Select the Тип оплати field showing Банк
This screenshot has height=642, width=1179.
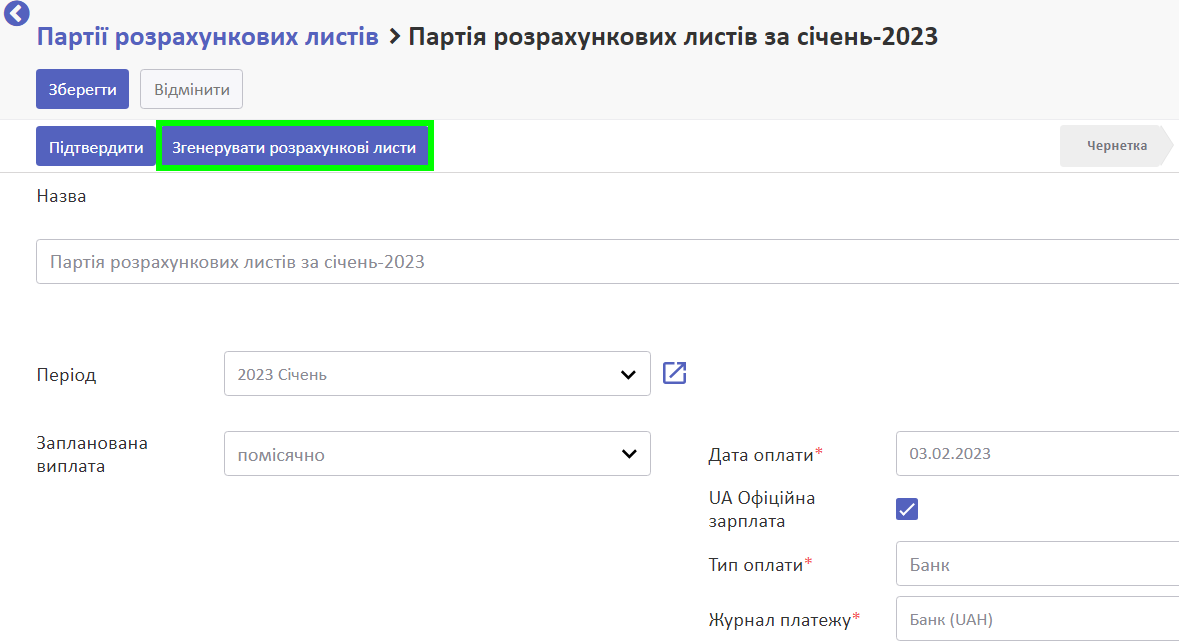tap(1037, 565)
